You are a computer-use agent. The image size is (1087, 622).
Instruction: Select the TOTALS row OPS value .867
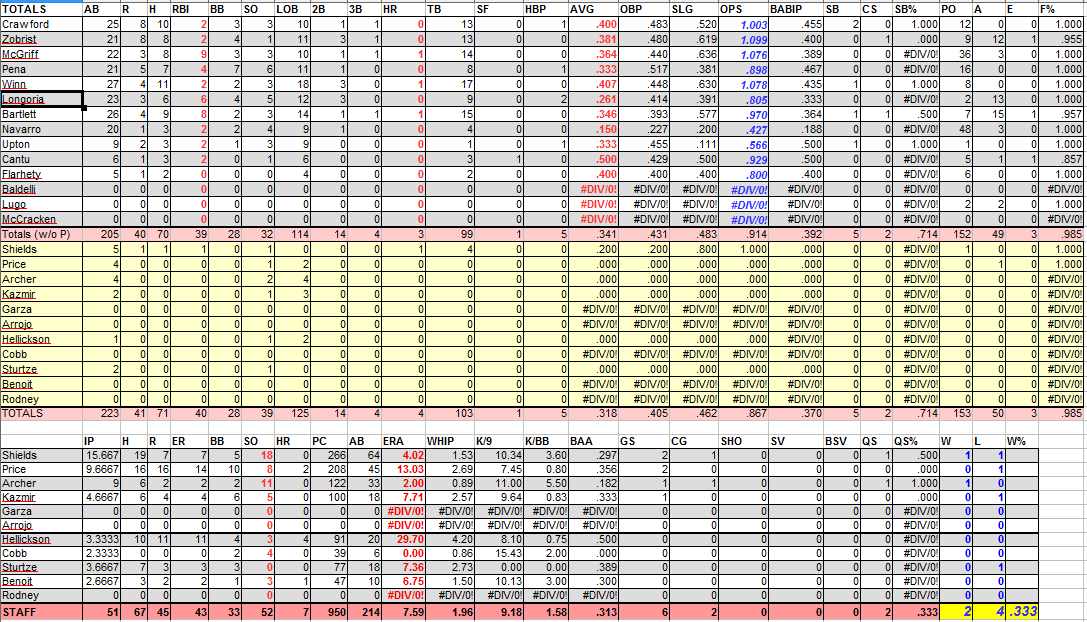(744, 413)
